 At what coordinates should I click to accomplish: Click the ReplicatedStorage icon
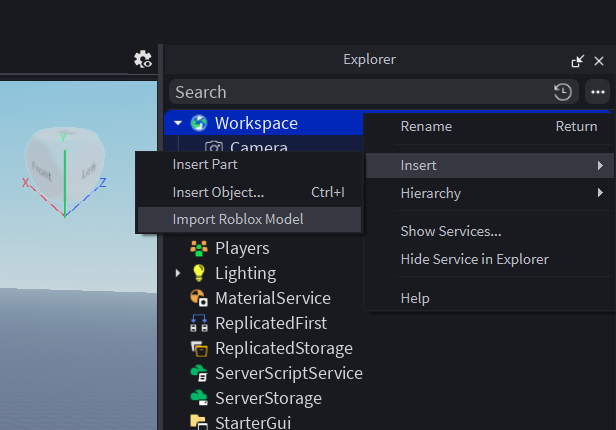pos(198,348)
